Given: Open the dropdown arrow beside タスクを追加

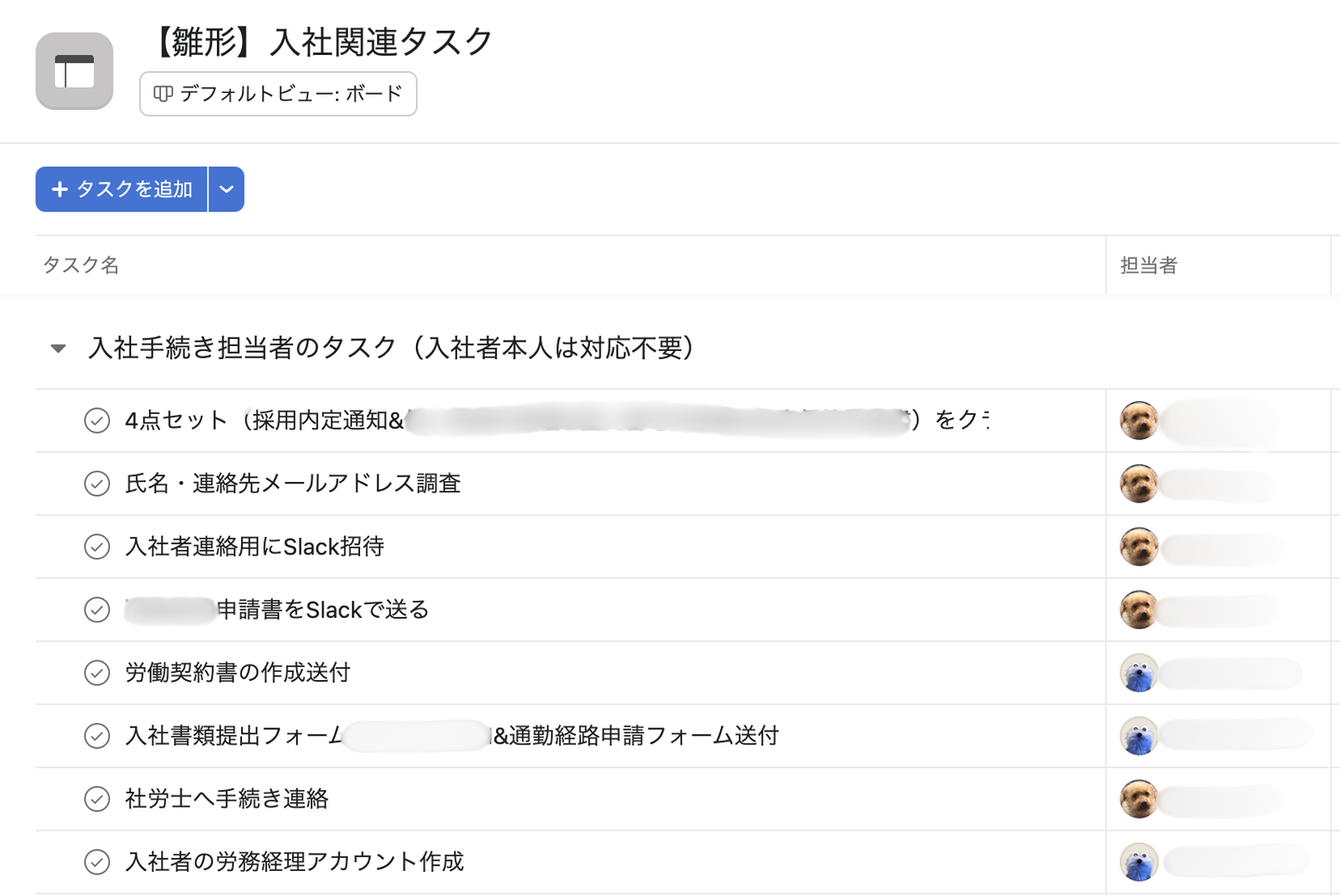Looking at the screenshot, I should click(226, 189).
